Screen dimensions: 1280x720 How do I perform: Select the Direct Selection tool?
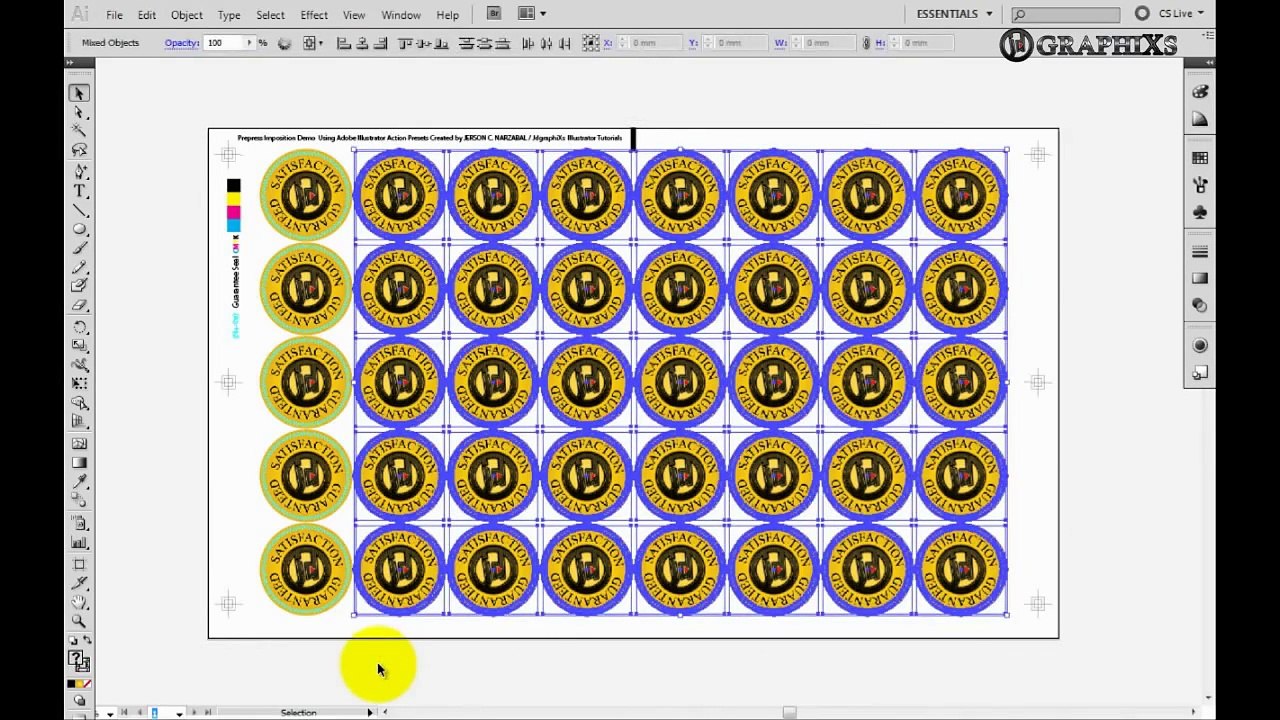(x=79, y=112)
